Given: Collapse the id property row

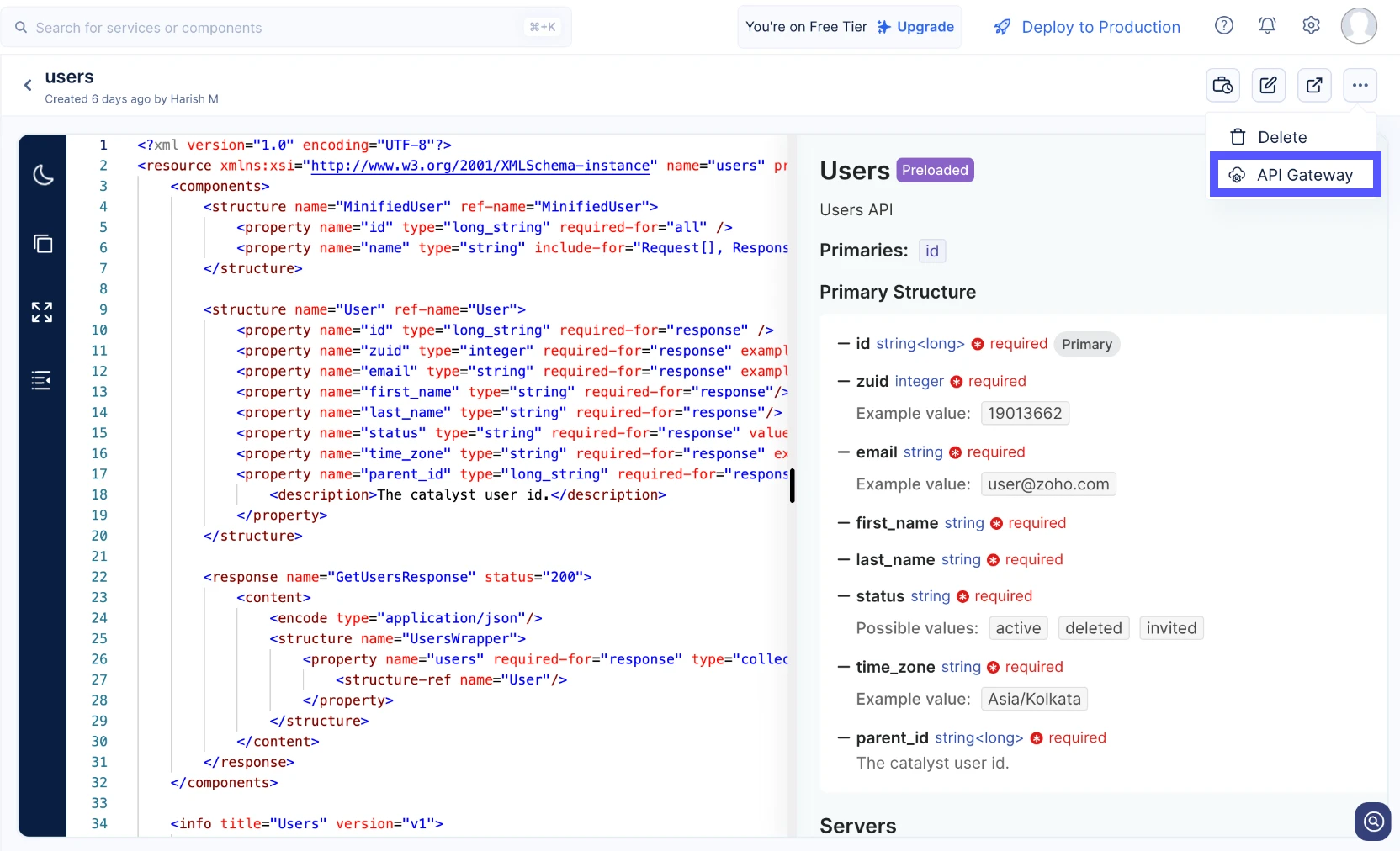Looking at the screenshot, I should [844, 344].
